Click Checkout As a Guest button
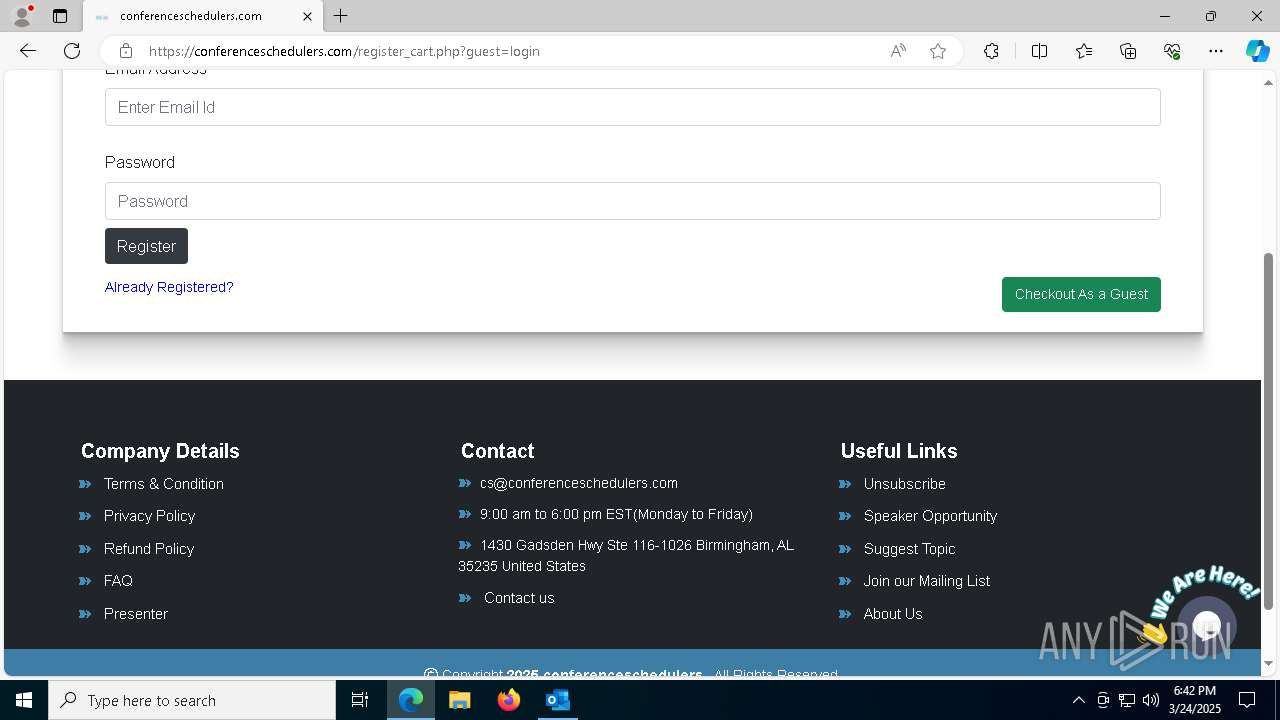 (1081, 294)
